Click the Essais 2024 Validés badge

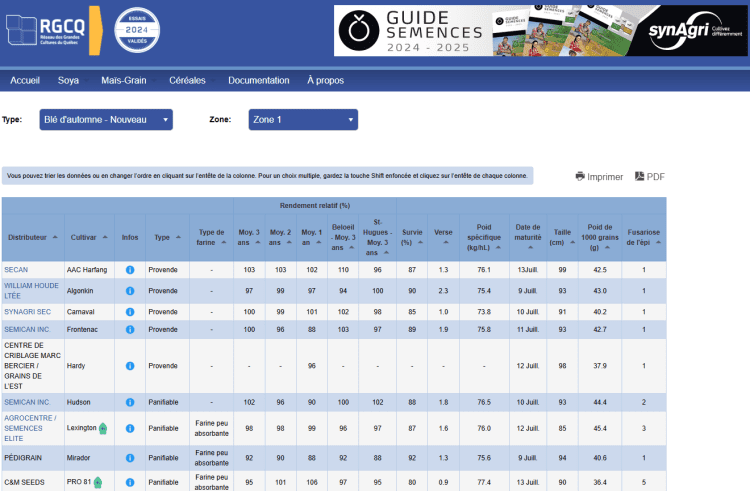[x=137, y=30]
